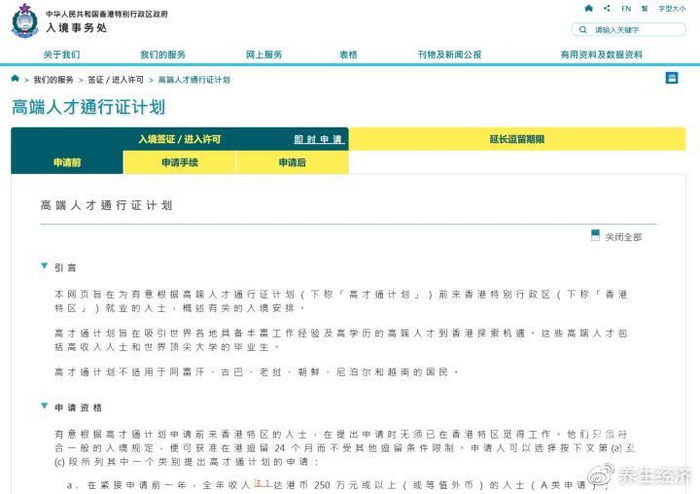The height and width of the screenshot is (494, 700).
Task: Open 网上服务 menu
Action: point(264,54)
